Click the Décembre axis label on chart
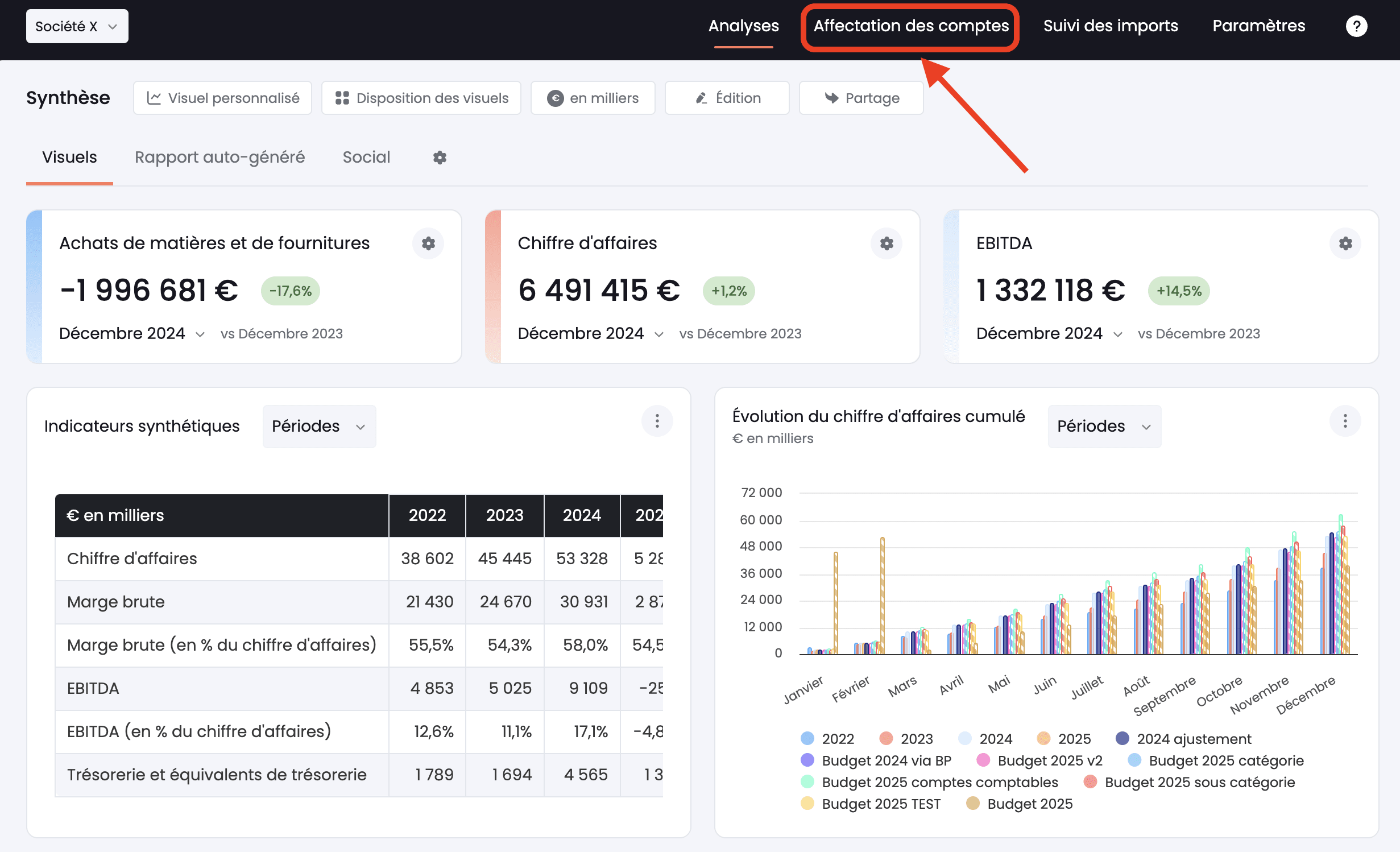The width and height of the screenshot is (1400, 852). (1306, 695)
